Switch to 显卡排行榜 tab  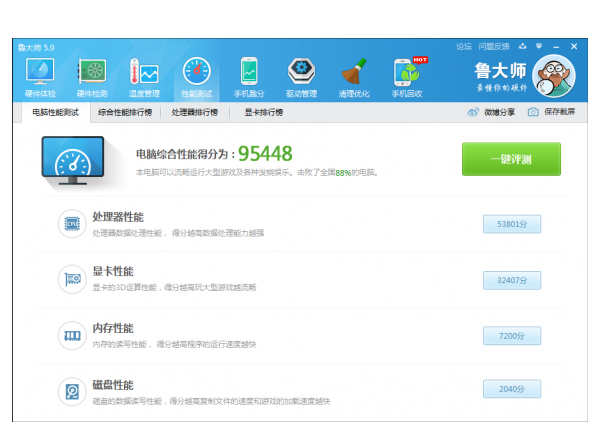(x=264, y=112)
